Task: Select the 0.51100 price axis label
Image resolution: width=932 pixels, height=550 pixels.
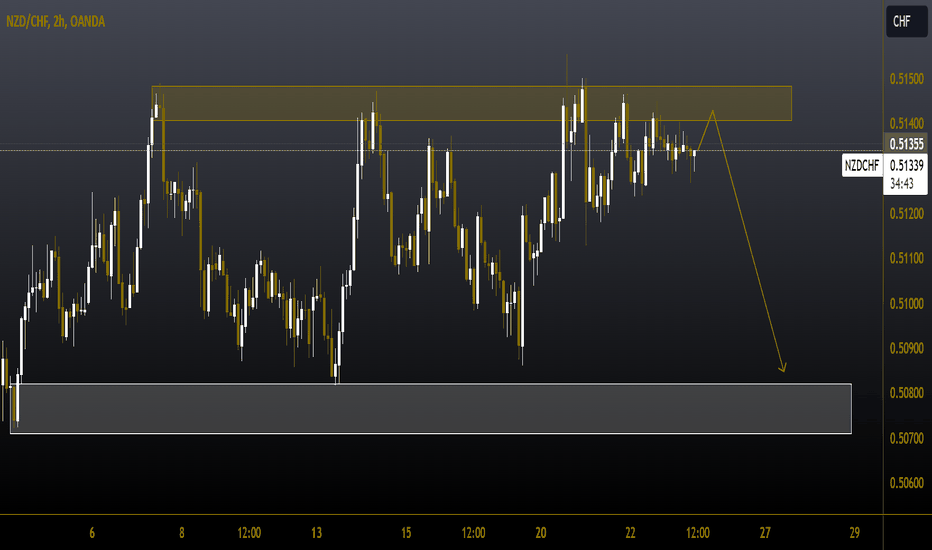Action: [x=906, y=258]
